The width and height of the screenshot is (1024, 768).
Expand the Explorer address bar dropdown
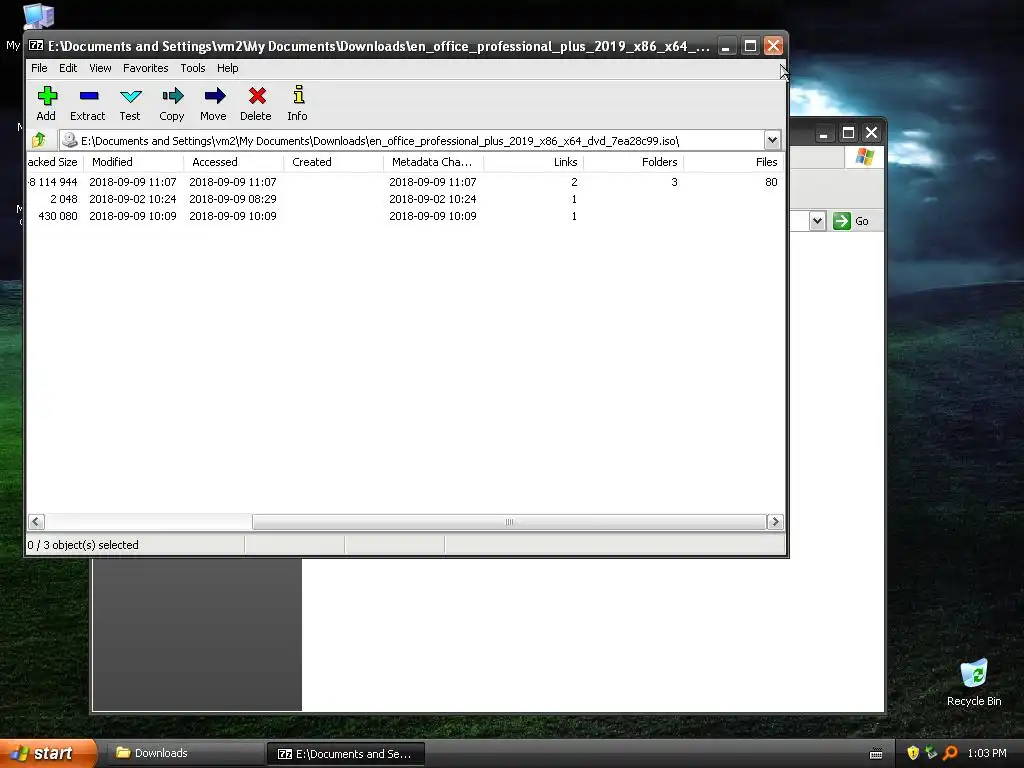[817, 221]
